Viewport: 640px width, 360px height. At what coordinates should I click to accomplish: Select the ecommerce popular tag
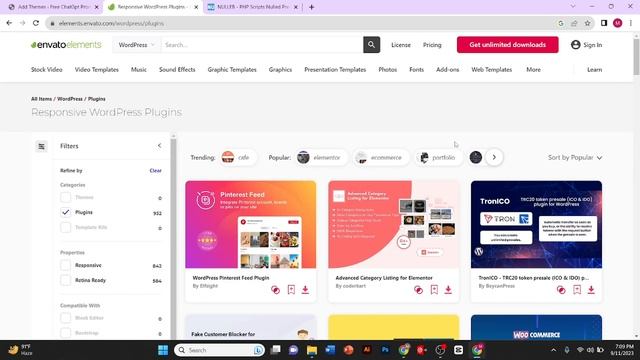[x=380, y=158]
